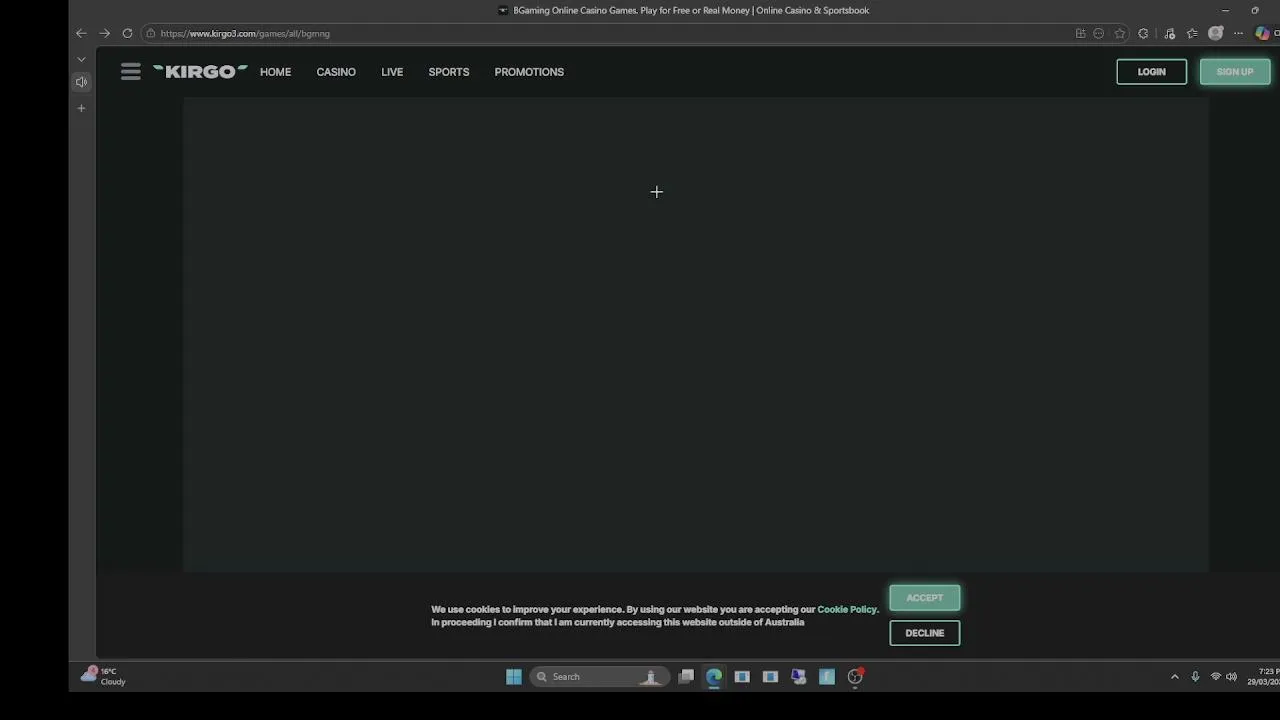Click the KIRGO logo
Viewport: 1280px width, 720px height.
point(200,72)
